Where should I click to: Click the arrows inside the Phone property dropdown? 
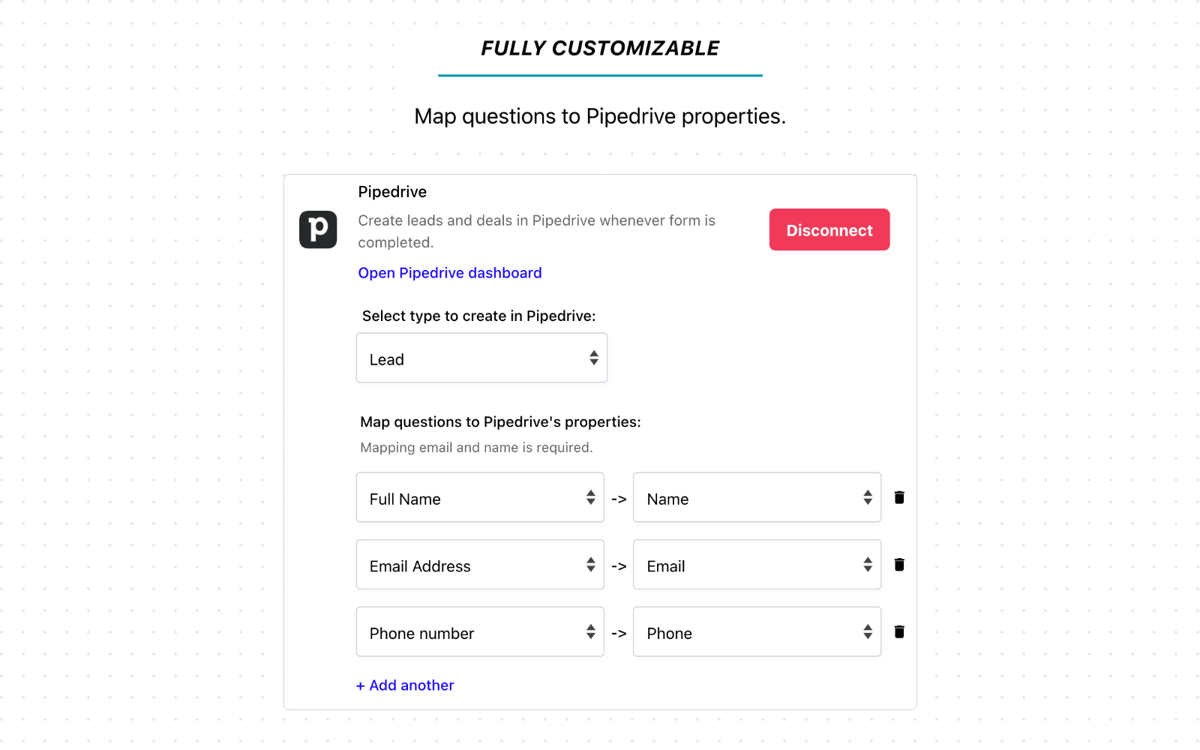[868, 631]
